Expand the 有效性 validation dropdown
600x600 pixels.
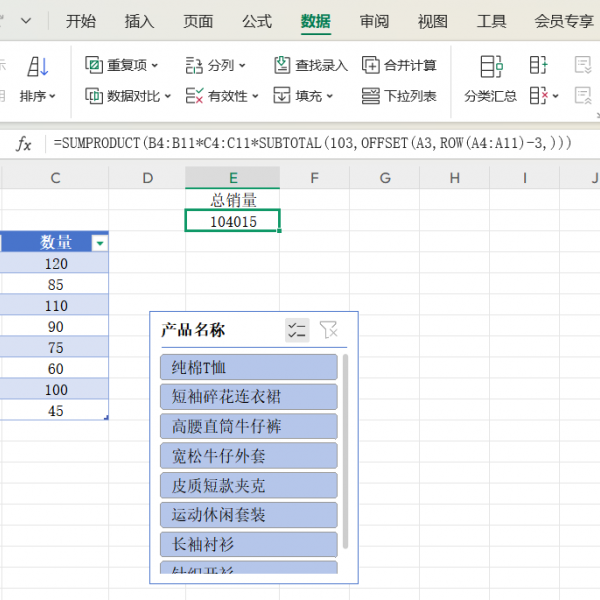[x=256, y=97]
